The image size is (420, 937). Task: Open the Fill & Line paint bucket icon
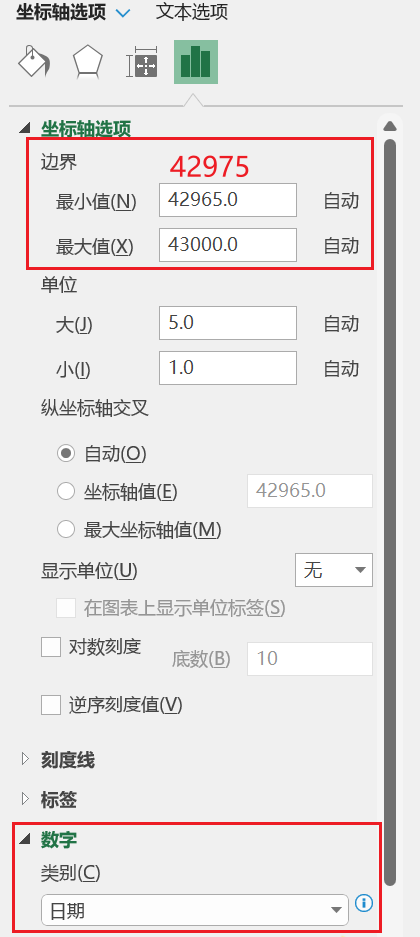[34, 62]
